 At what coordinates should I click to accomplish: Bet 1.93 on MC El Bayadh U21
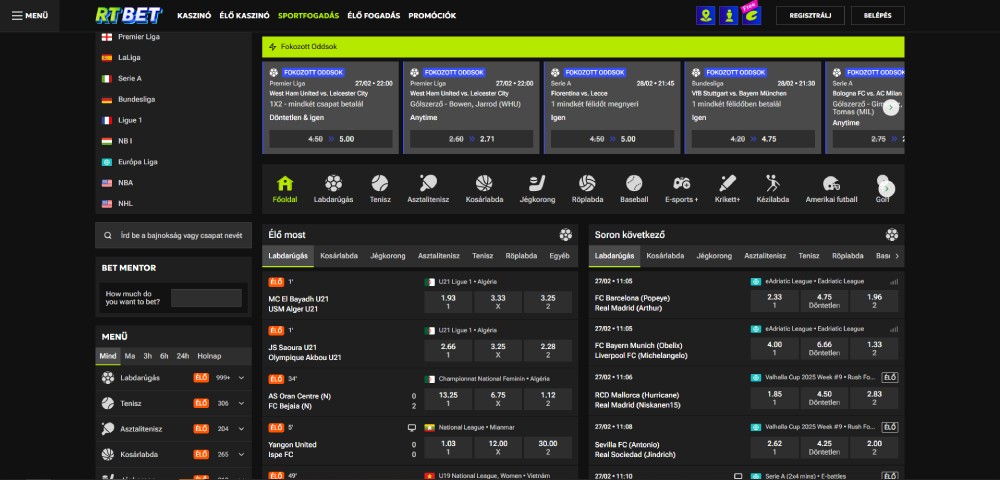click(x=448, y=302)
